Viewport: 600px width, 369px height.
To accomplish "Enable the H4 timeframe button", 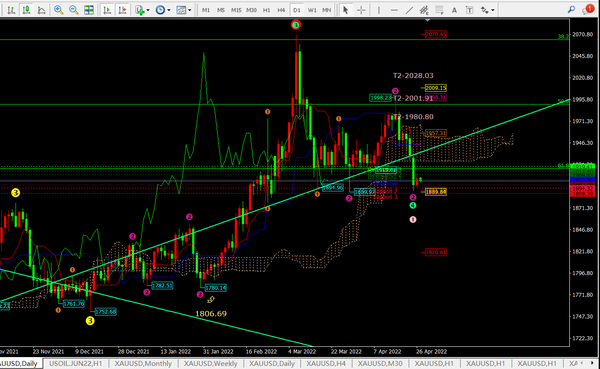I will tap(281, 10).
